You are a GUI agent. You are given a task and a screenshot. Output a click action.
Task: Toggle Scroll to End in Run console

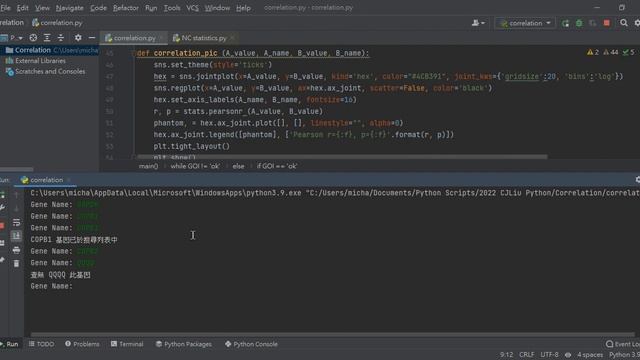(x=16, y=236)
